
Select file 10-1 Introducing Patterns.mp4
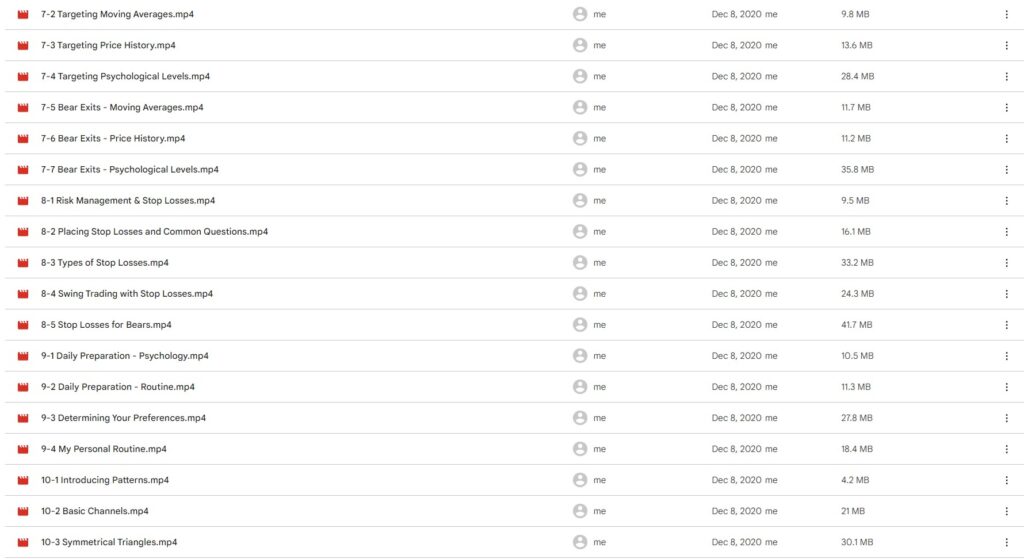pos(105,480)
